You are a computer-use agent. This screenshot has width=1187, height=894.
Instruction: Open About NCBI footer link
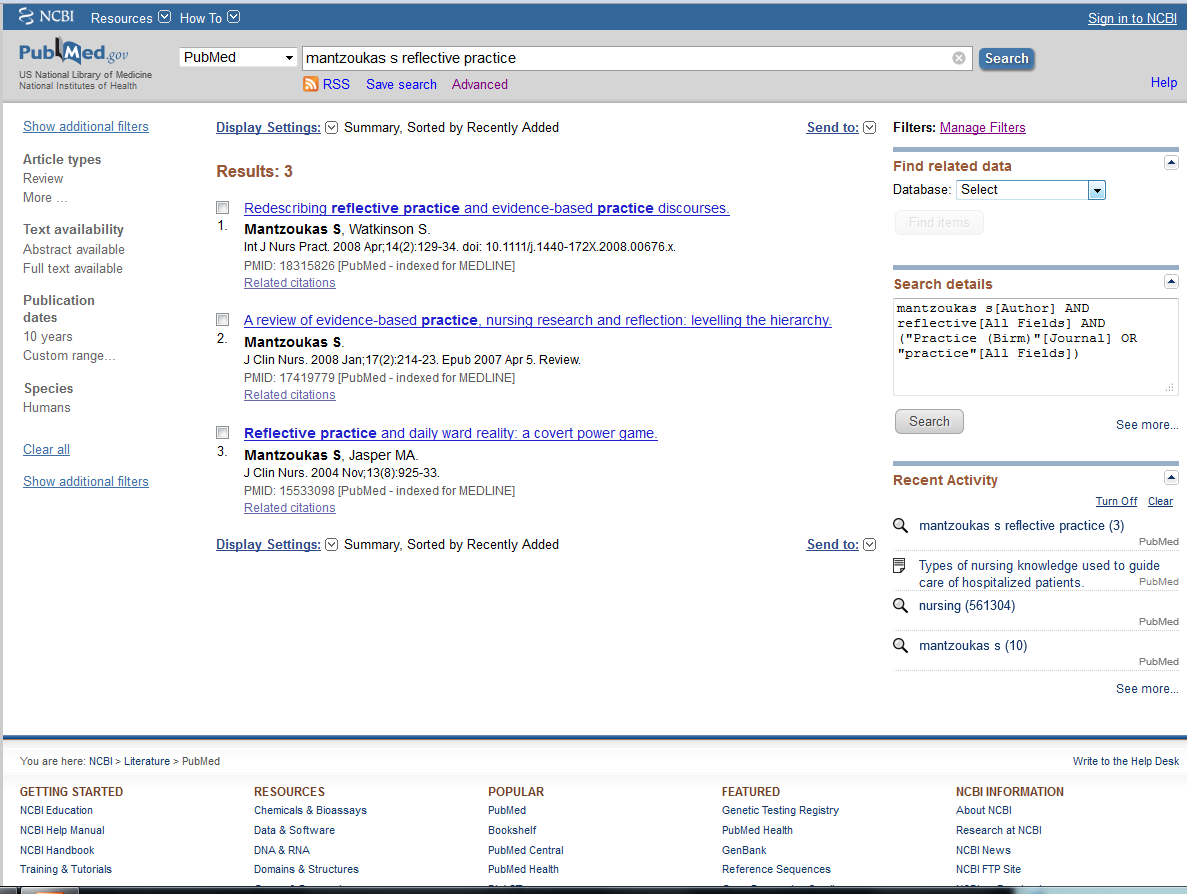(983, 810)
